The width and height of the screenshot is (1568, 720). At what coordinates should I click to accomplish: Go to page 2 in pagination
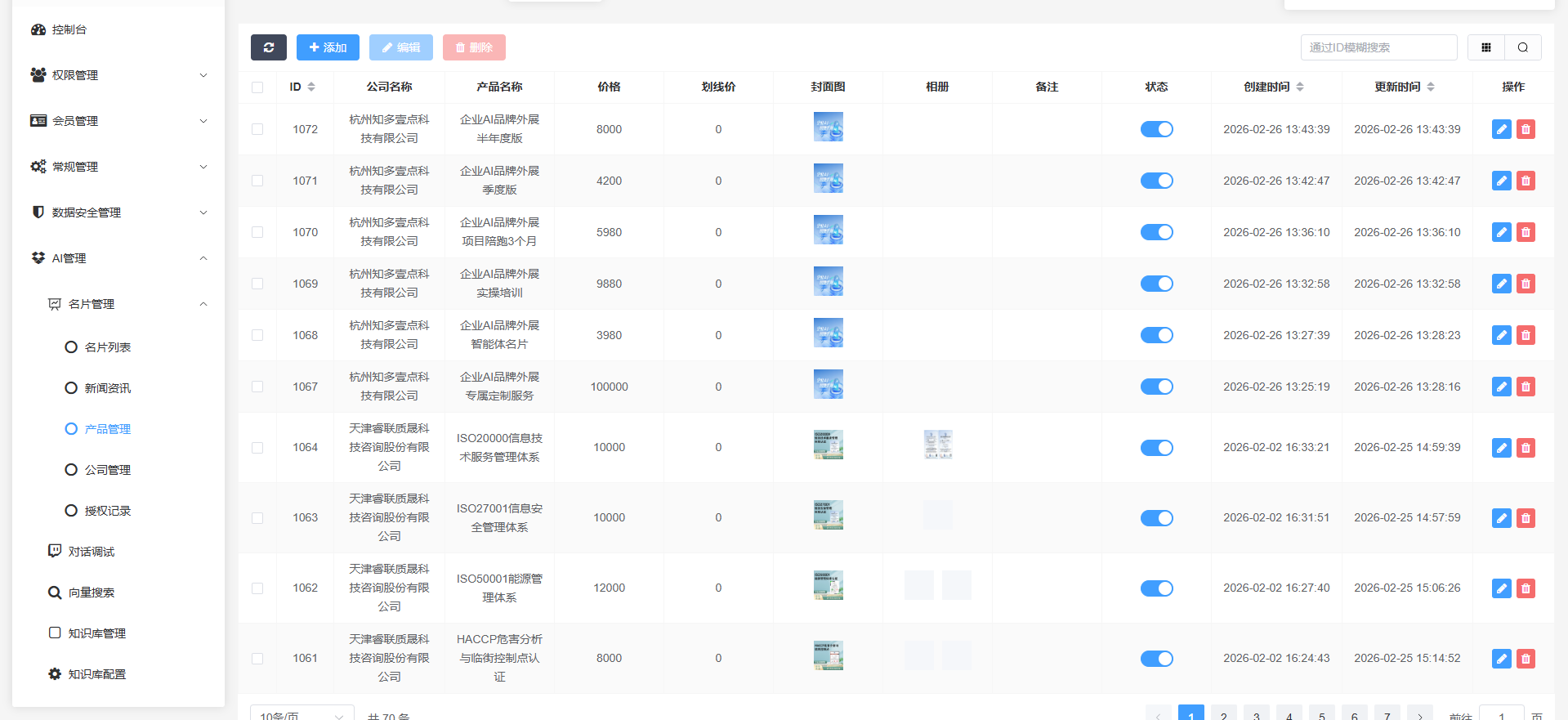tap(1223, 714)
